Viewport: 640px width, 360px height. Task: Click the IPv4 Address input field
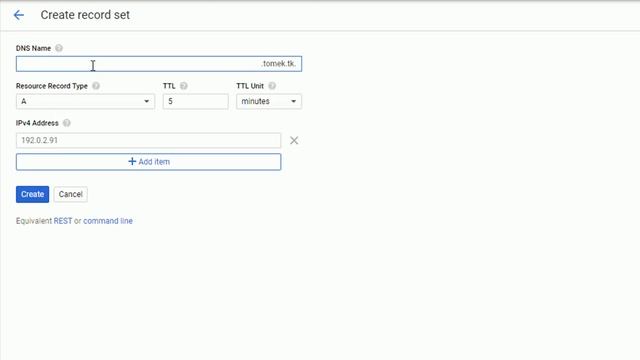pyautogui.click(x=149, y=140)
